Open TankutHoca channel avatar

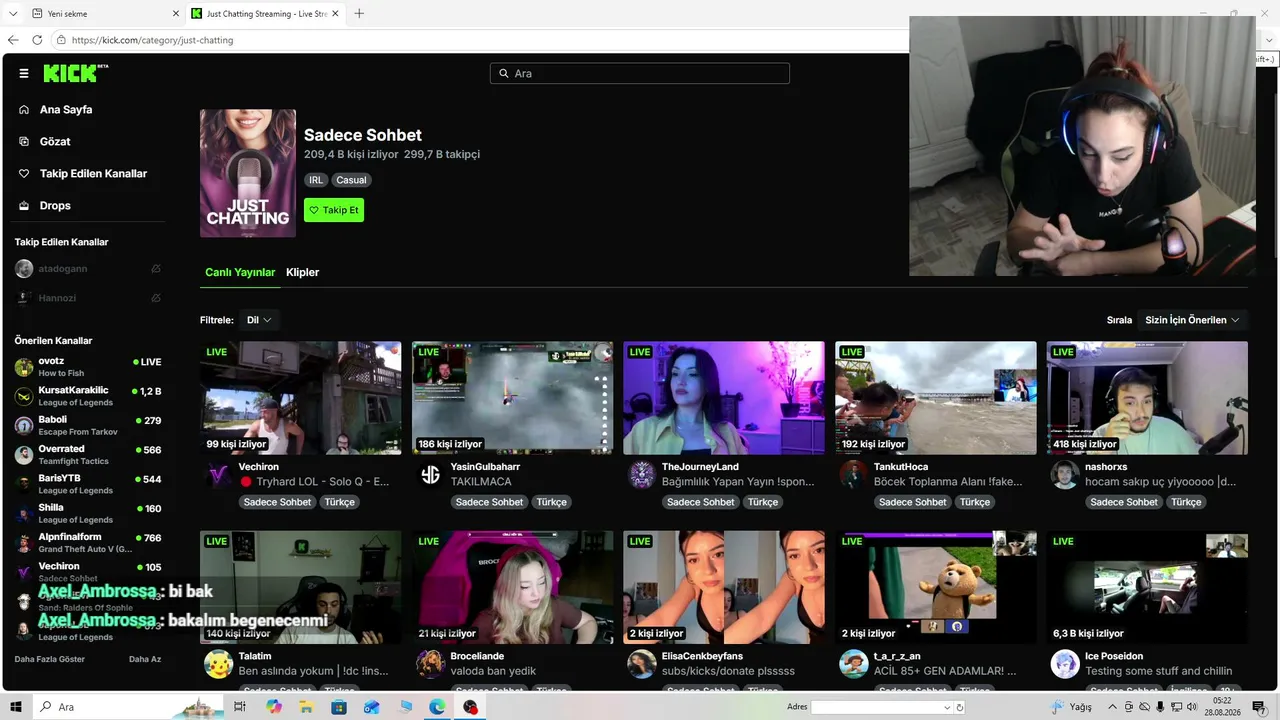[x=853, y=474]
